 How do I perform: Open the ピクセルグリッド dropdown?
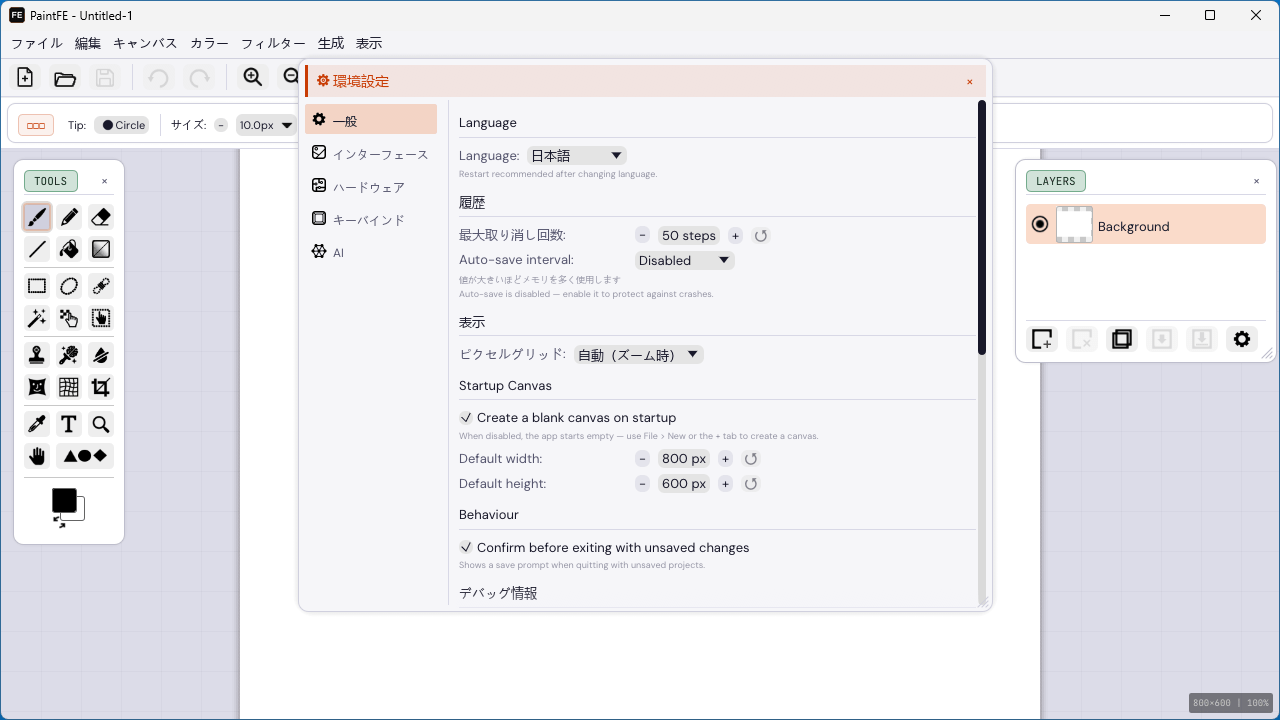click(x=638, y=355)
